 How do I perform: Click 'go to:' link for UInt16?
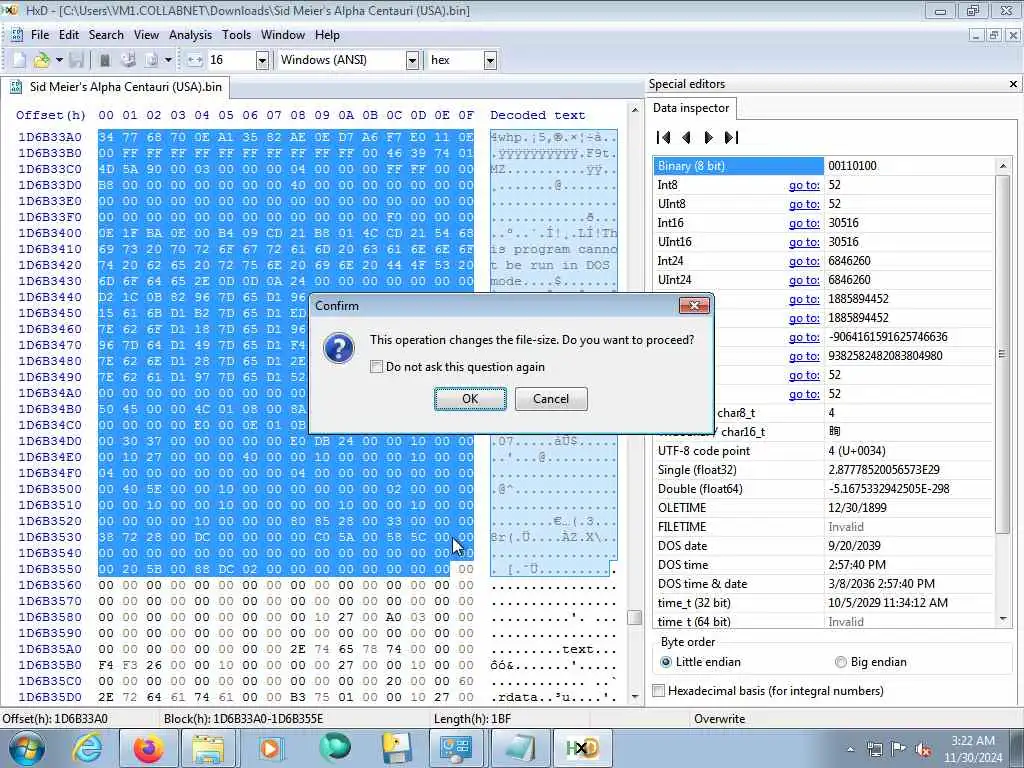[x=804, y=242]
